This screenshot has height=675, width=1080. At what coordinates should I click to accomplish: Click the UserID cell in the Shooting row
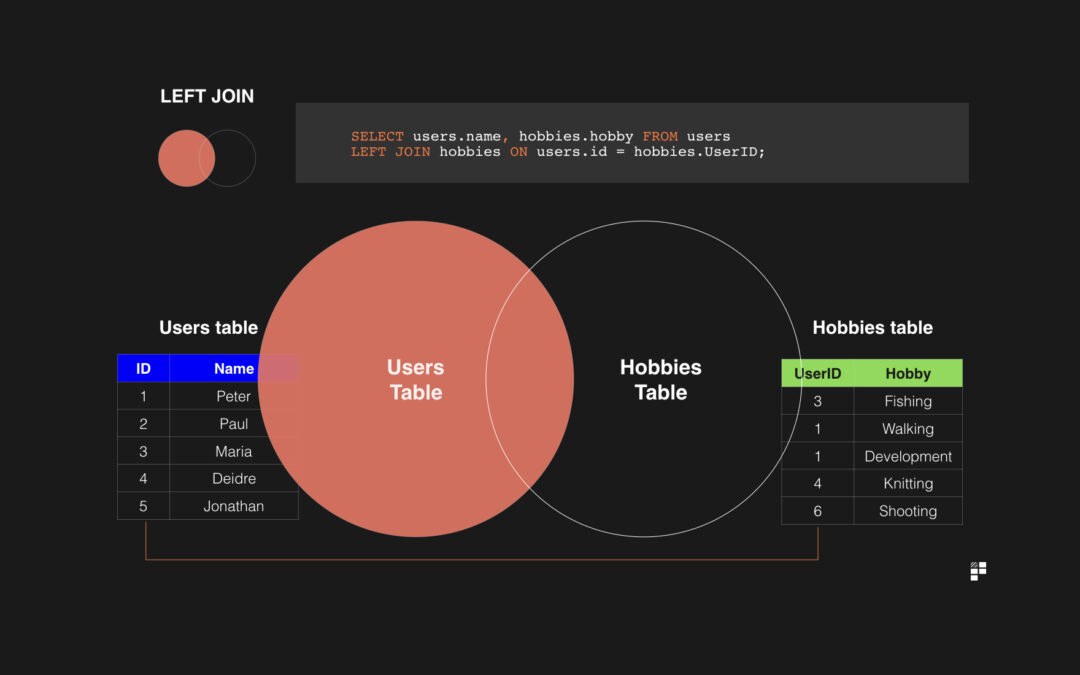818,511
